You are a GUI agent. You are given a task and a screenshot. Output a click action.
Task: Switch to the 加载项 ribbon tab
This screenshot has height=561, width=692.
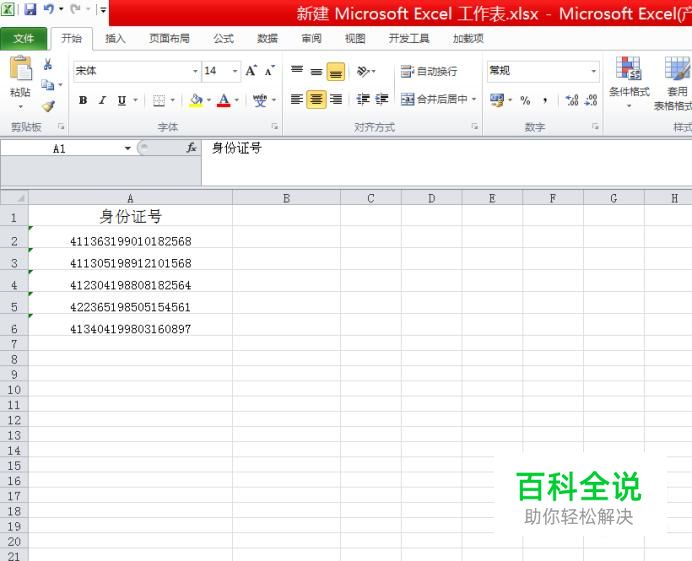[468, 39]
